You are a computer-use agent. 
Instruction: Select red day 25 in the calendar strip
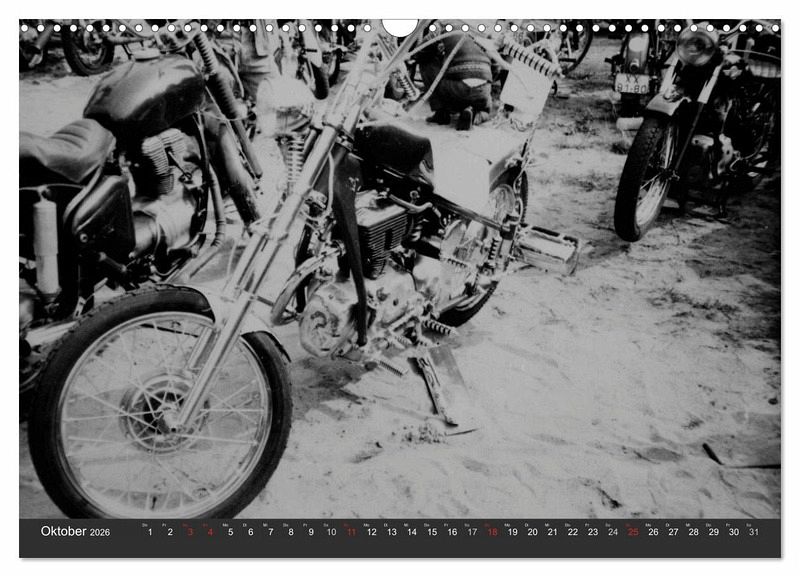click(633, 532)
